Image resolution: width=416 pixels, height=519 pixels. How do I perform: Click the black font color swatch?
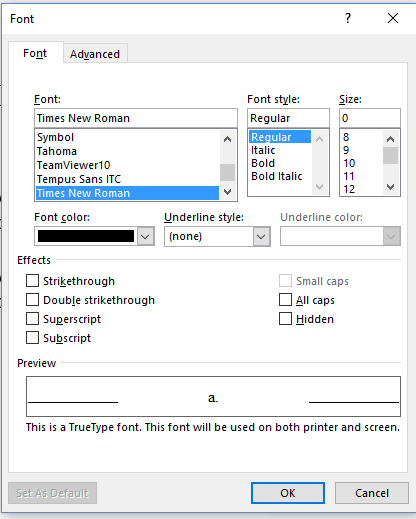point(86,236)
